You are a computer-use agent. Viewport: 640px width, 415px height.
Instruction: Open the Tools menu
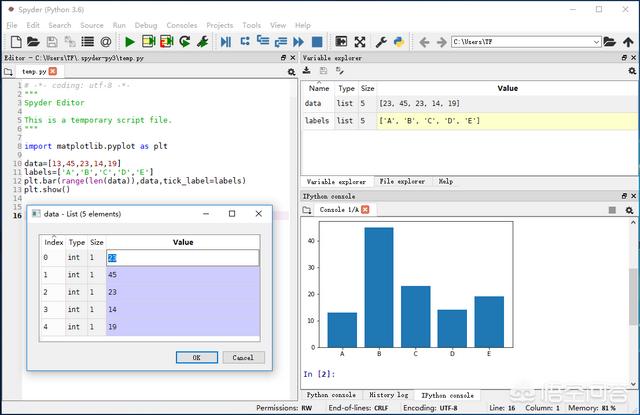pos(251,25)
